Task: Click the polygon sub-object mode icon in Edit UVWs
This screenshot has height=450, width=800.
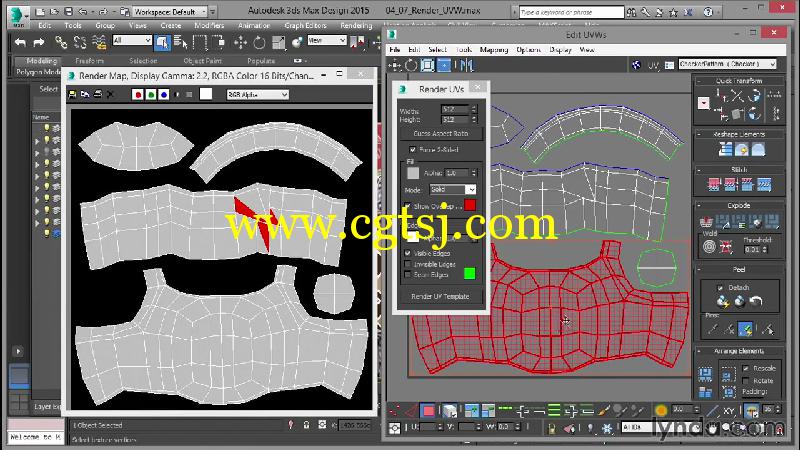Action: click(428, 411)
